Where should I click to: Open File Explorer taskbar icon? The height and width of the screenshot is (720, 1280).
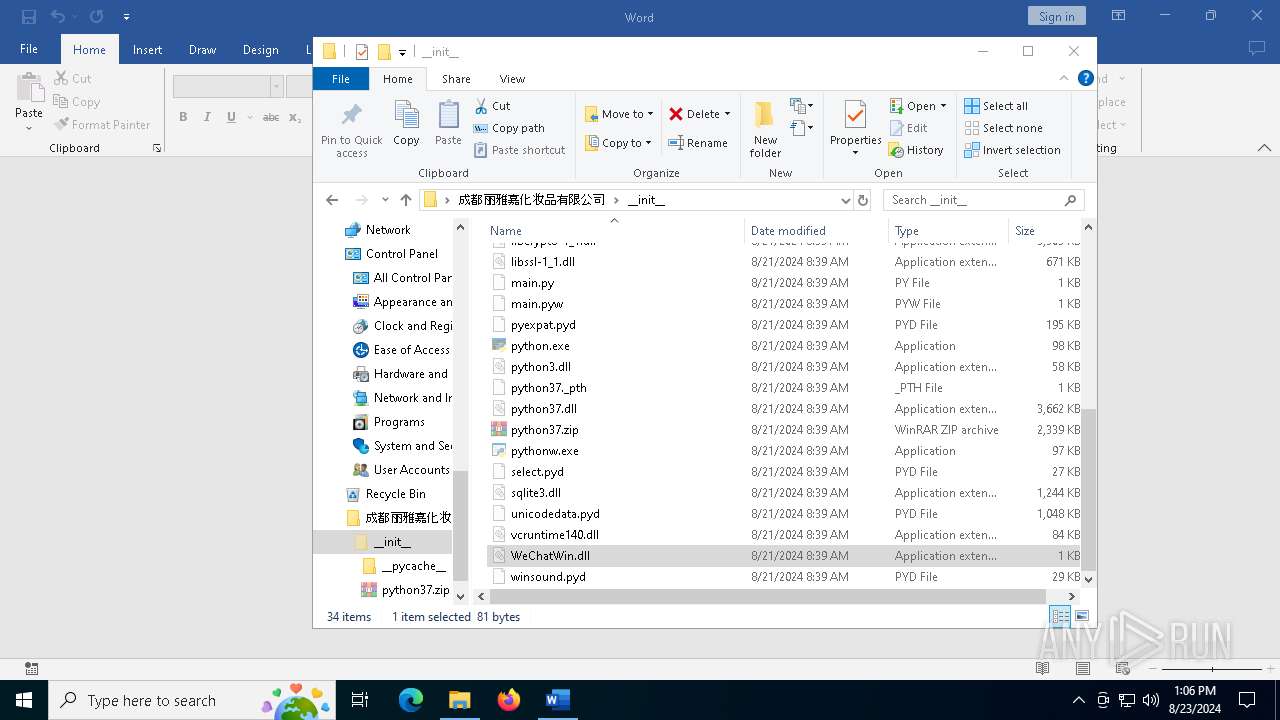[x=460, y=700]
